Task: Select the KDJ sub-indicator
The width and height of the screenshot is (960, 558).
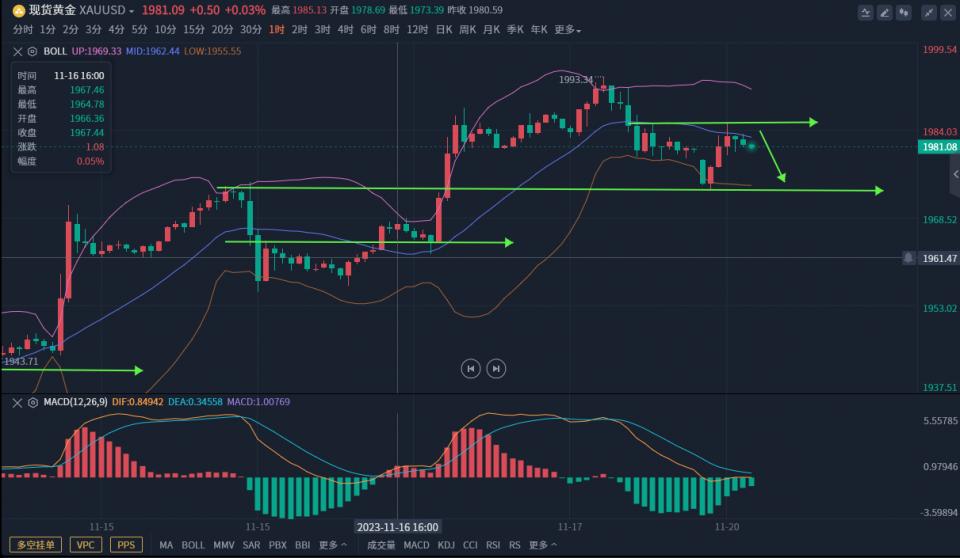Action: tap(446, 545)
